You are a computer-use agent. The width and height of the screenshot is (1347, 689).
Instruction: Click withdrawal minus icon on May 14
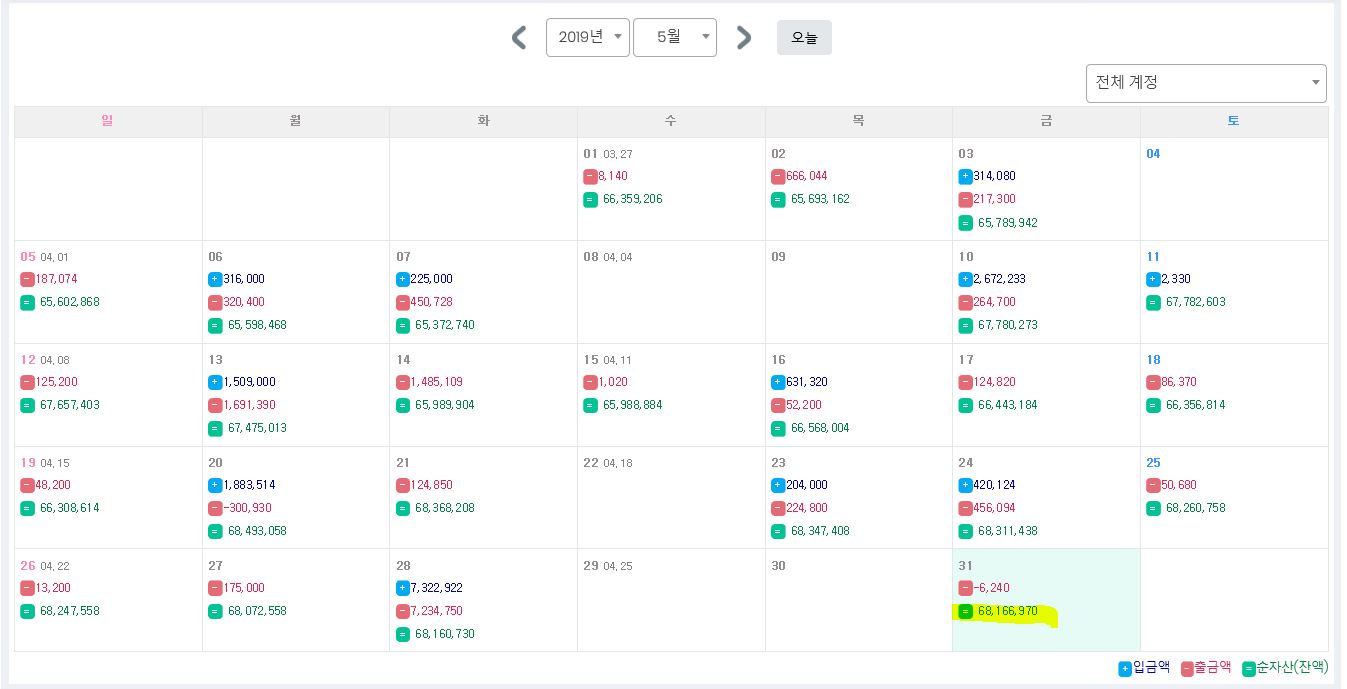403,382
